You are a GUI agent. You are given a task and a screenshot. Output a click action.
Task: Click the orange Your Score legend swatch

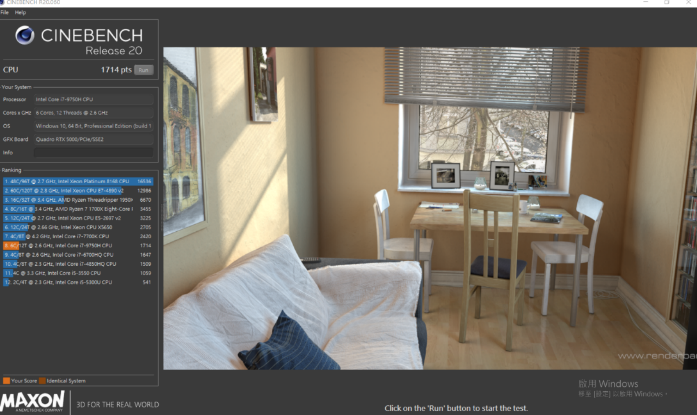[x=6, y=381]
